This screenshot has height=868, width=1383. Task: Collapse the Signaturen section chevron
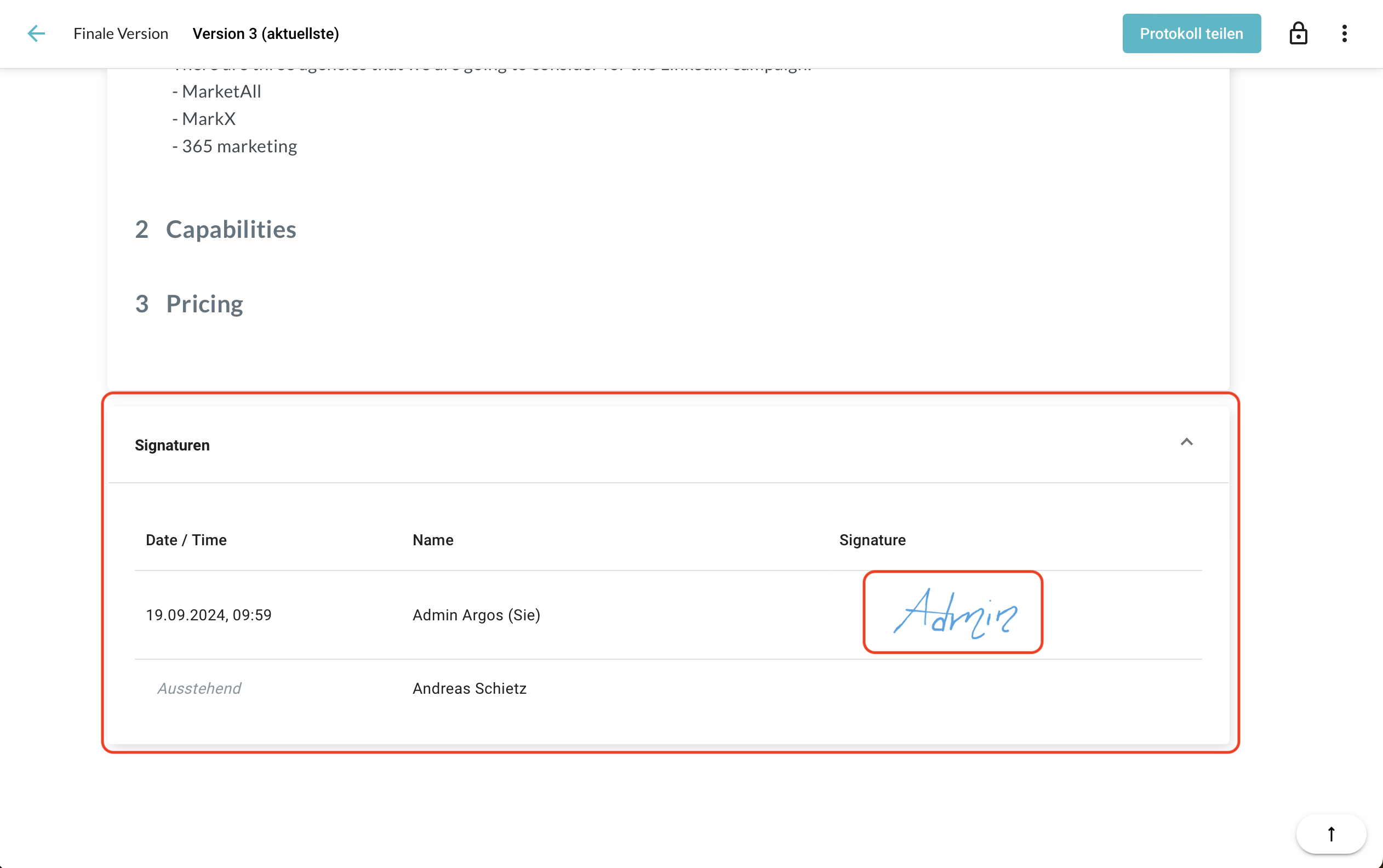click(x=1186, y=442)
